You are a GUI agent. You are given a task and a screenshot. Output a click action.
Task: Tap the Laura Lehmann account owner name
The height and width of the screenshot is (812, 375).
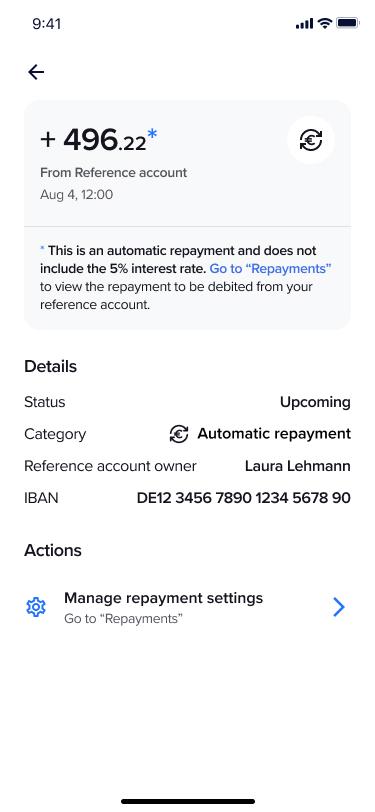(298, 466)
